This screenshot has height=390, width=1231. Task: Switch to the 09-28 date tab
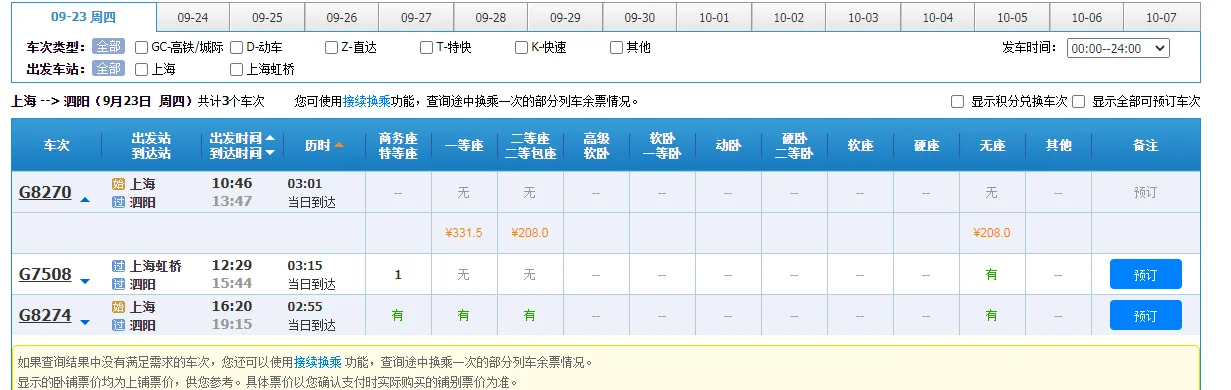[490, 18]
